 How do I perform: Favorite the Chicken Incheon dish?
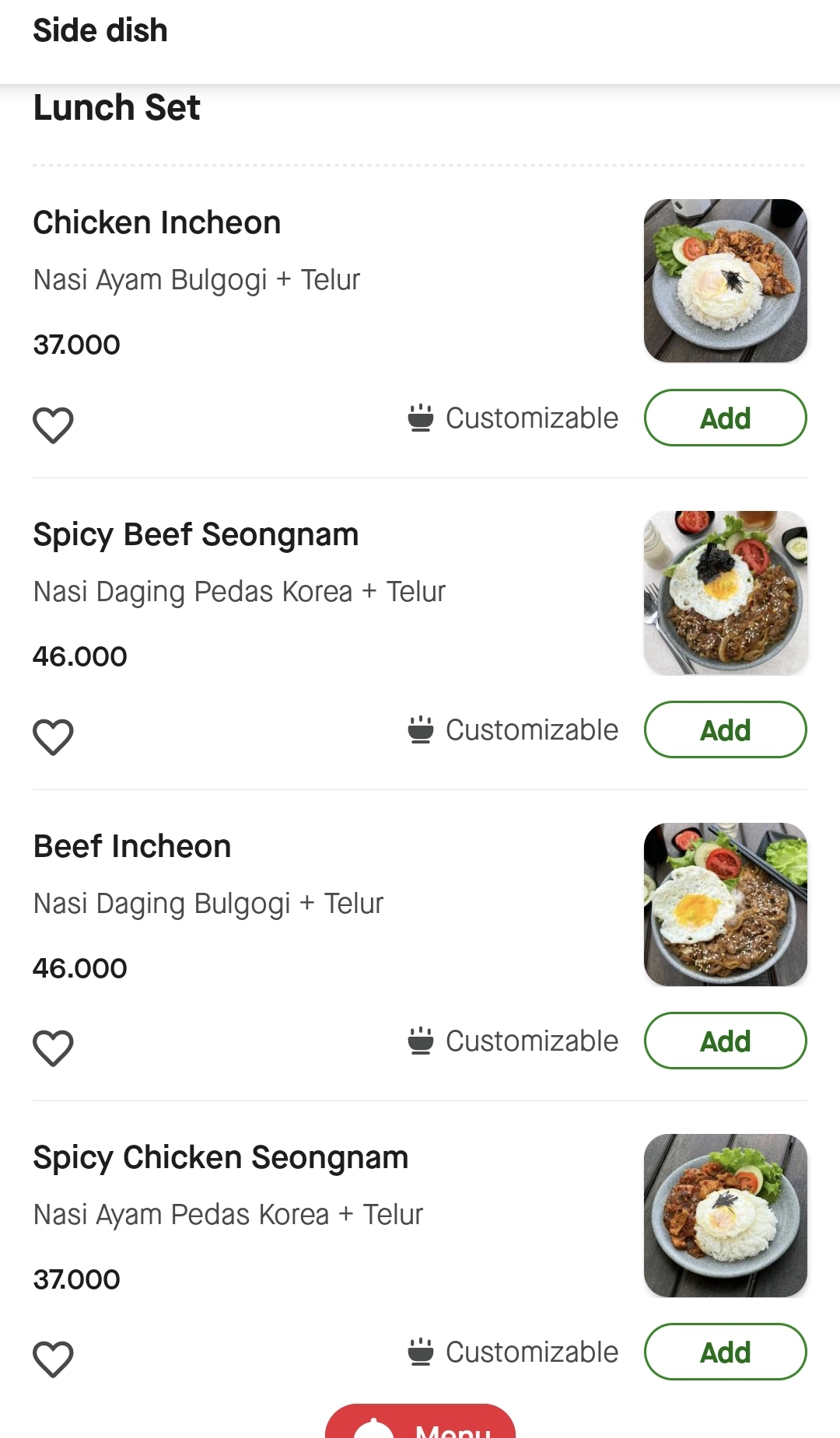click(x=53, y=425)
